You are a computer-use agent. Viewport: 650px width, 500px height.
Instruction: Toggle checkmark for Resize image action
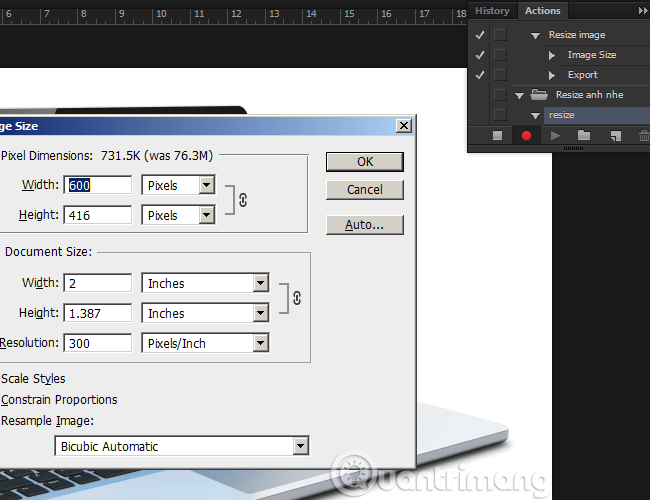coord(480,35)
